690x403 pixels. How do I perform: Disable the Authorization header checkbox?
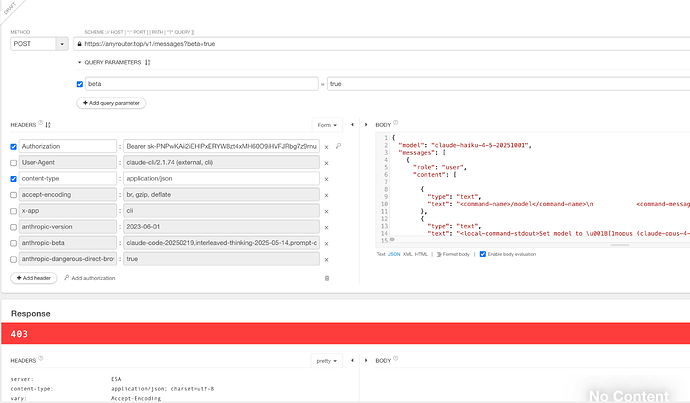coord(14,147)
